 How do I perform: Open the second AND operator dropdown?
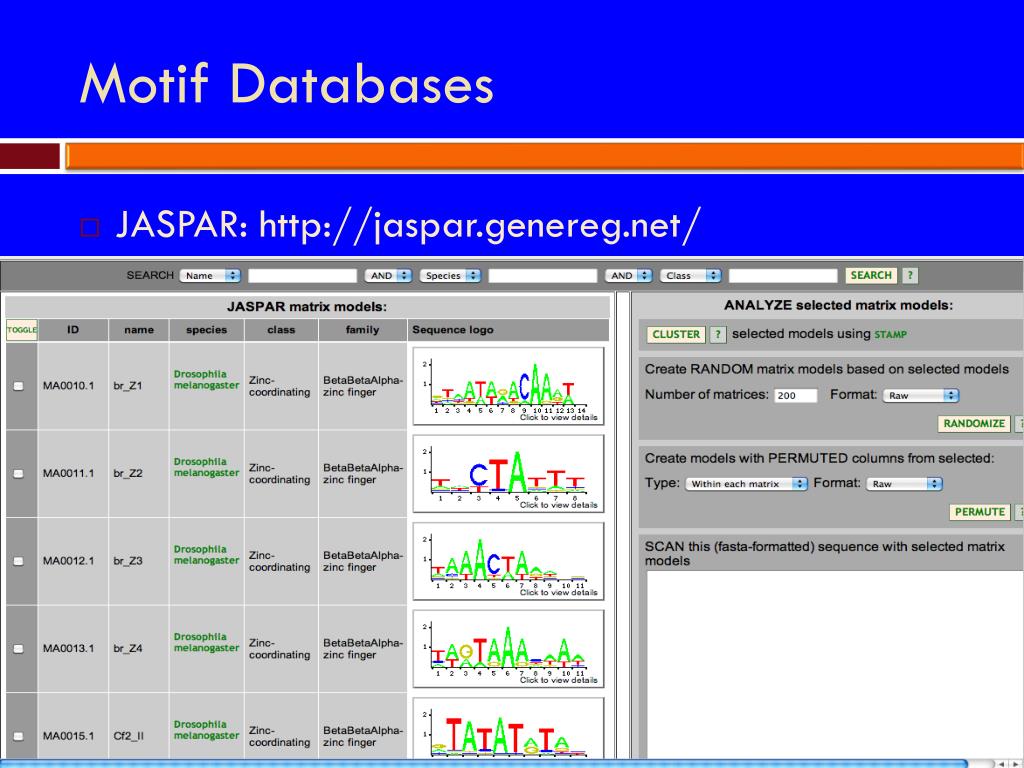pyautogui.click(x=628, y=276)
